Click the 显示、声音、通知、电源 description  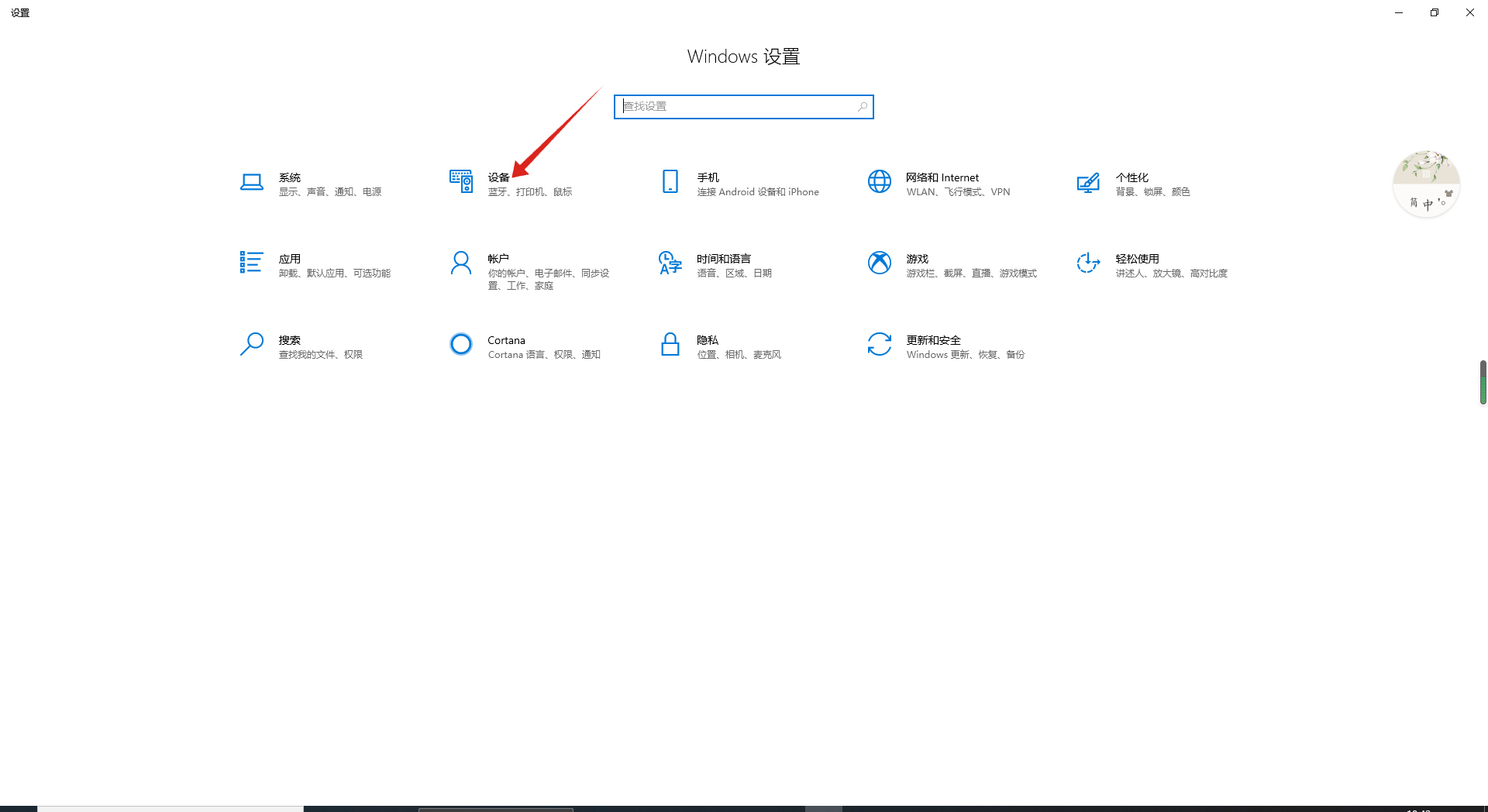330,192
